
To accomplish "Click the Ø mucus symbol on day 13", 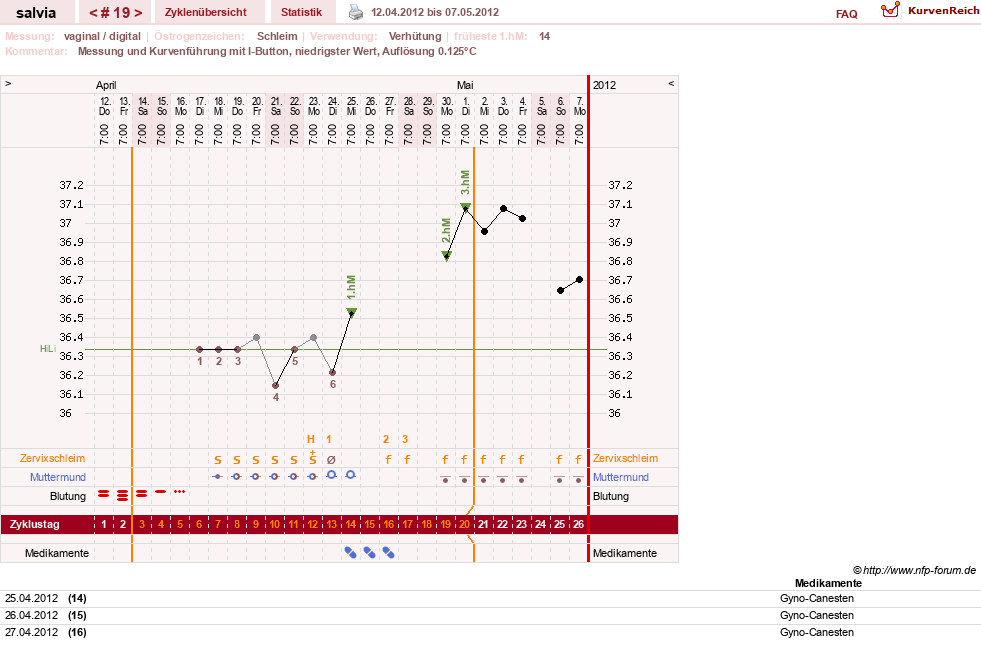I will (x=332, y=460).
